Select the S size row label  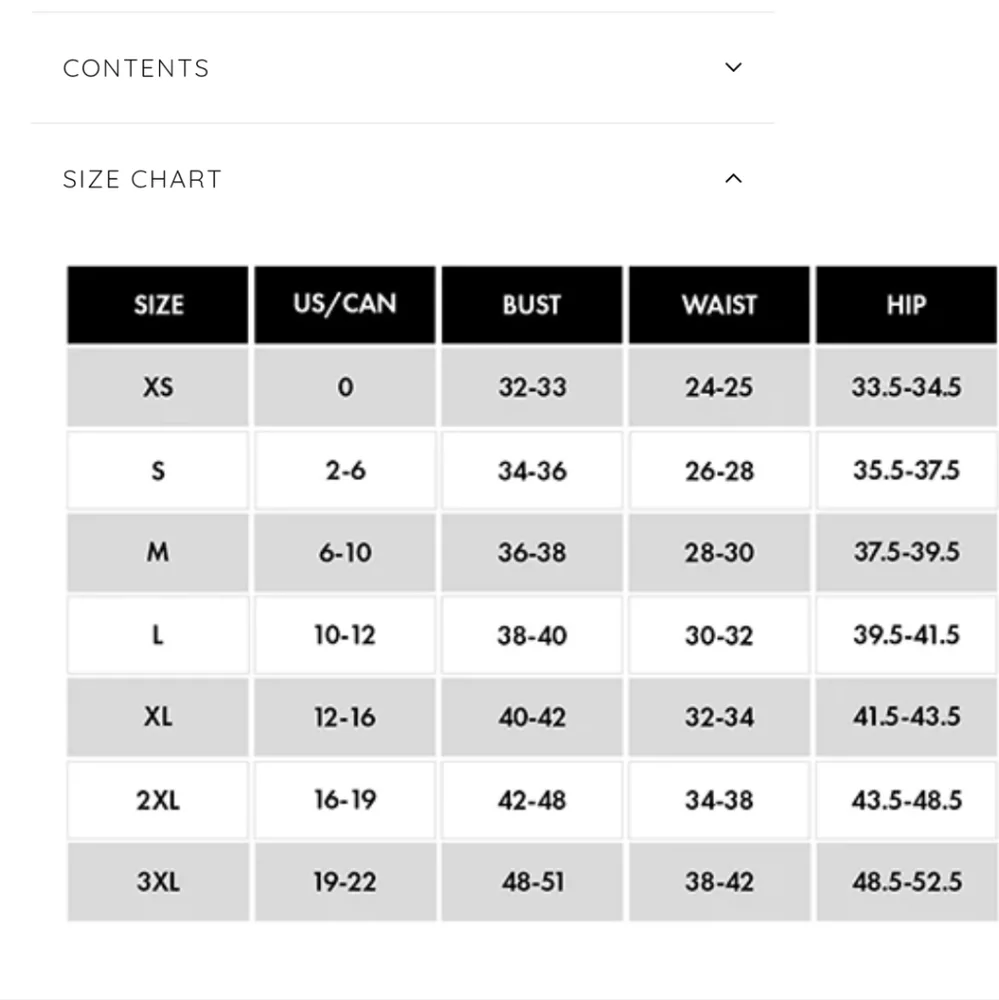pos(158,471)
